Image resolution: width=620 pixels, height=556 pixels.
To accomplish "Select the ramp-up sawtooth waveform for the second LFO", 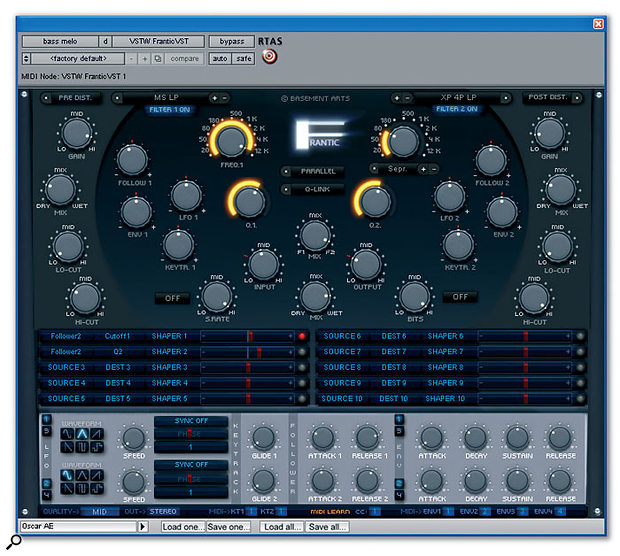I will [97, 475].
